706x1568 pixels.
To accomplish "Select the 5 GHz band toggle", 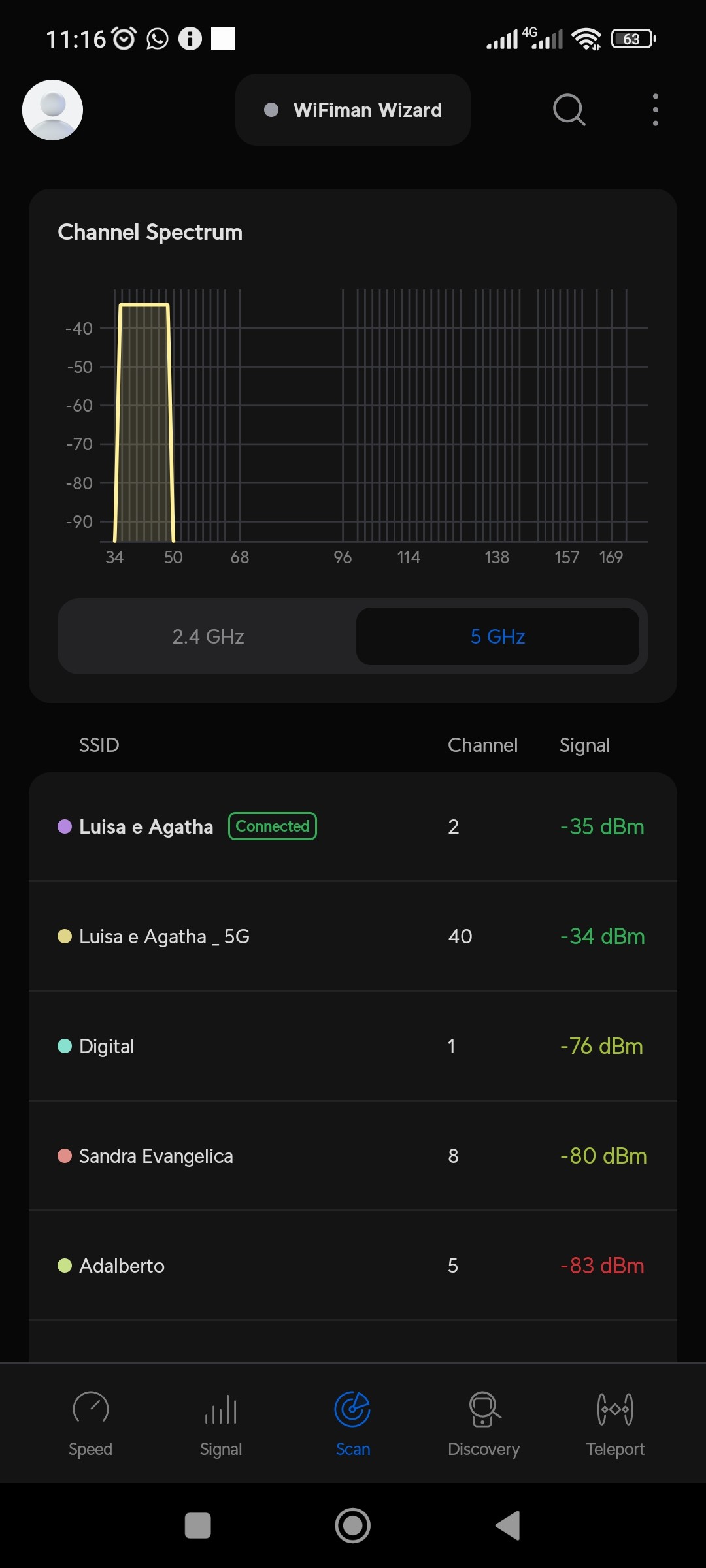I will pos(497,636).
